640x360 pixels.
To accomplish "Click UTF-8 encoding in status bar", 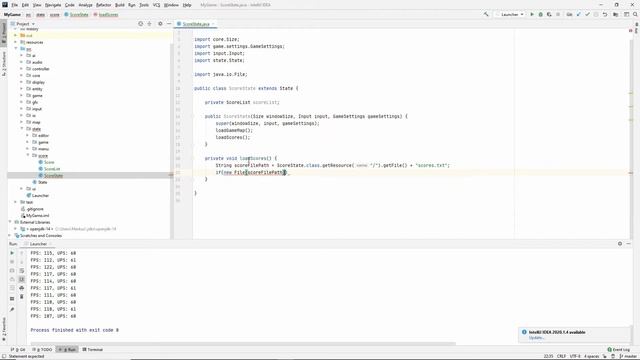I will point(575,356).
